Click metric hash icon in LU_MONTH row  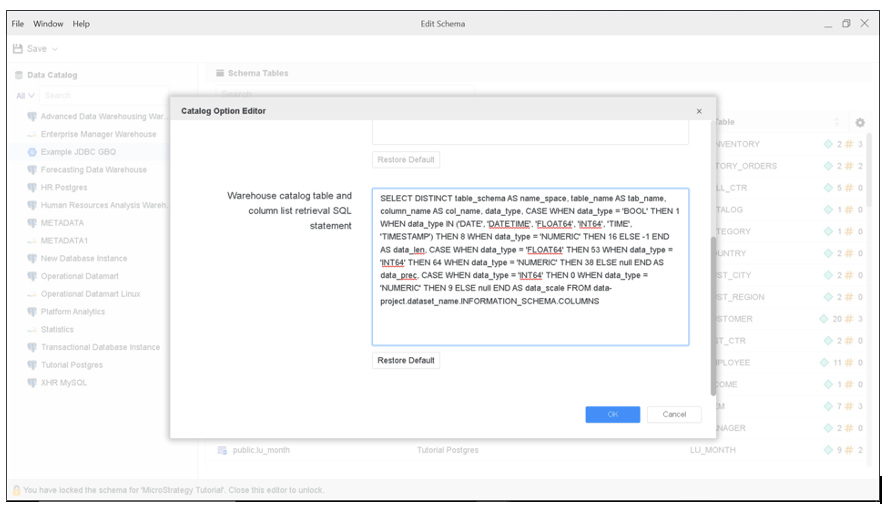click(848, 450)
